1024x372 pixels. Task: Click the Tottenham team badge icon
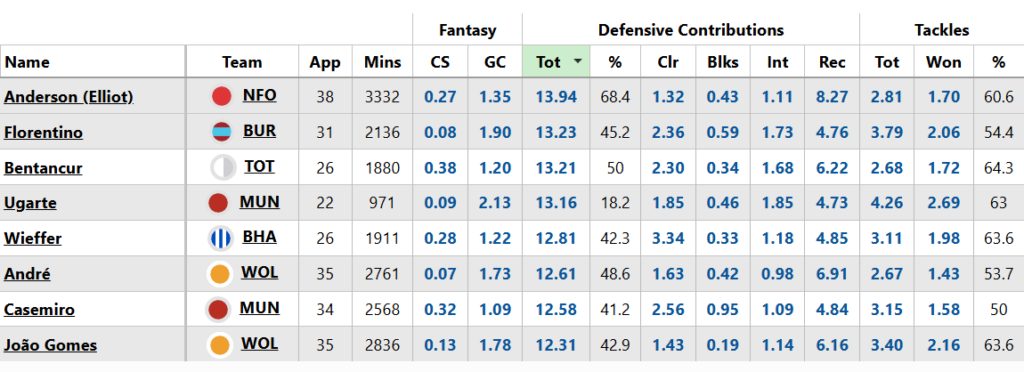(223, 168)
